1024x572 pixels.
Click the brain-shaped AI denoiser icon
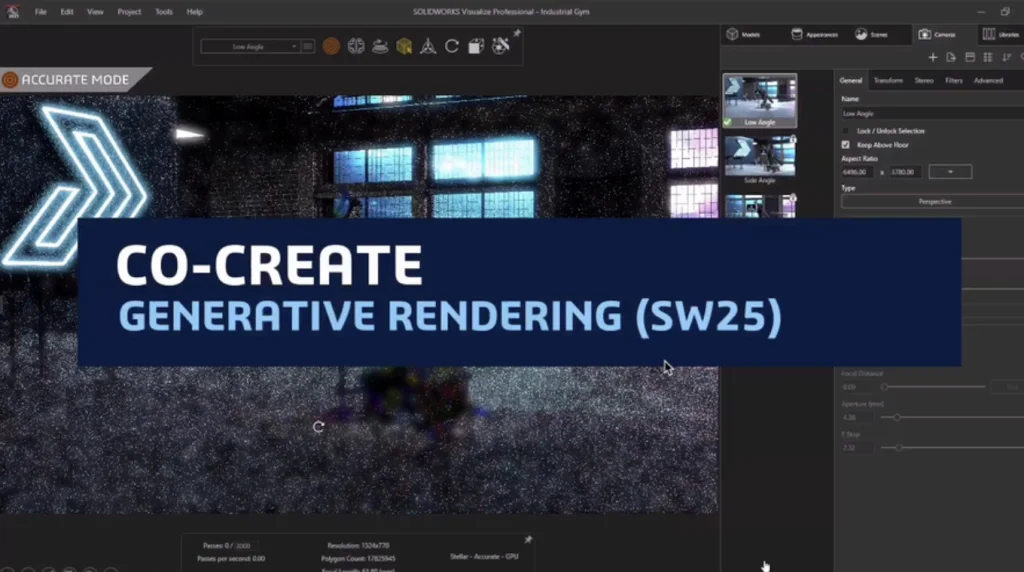click(356, 46)
